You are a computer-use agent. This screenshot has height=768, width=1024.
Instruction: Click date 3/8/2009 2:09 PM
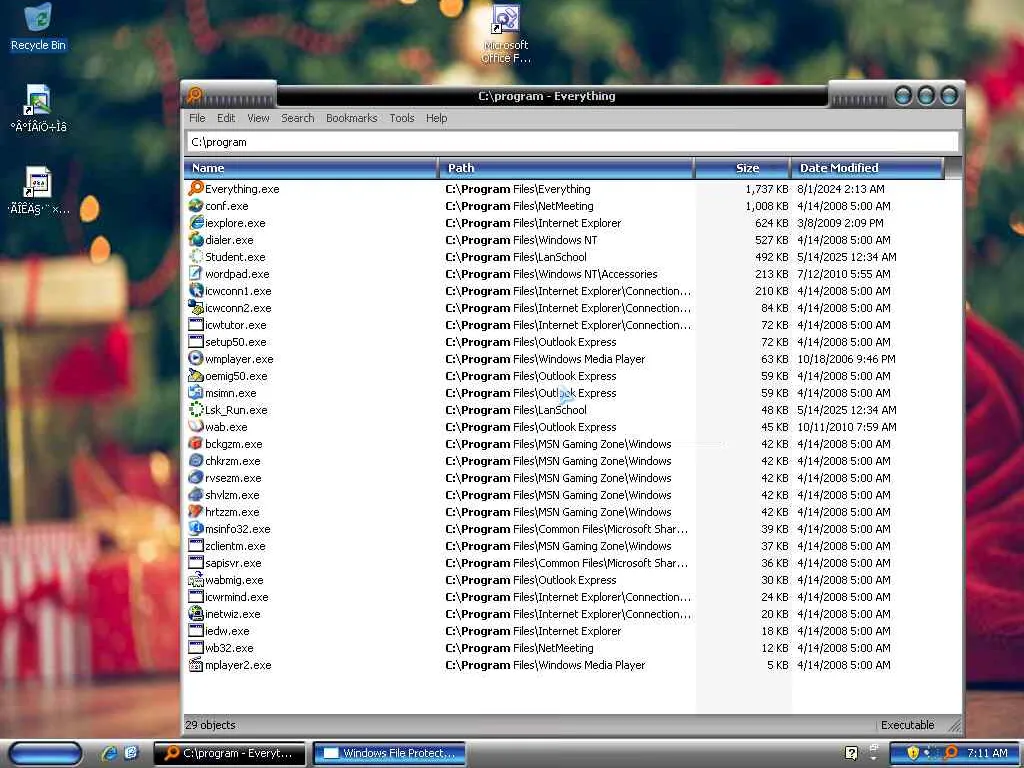tap(840, 223)
